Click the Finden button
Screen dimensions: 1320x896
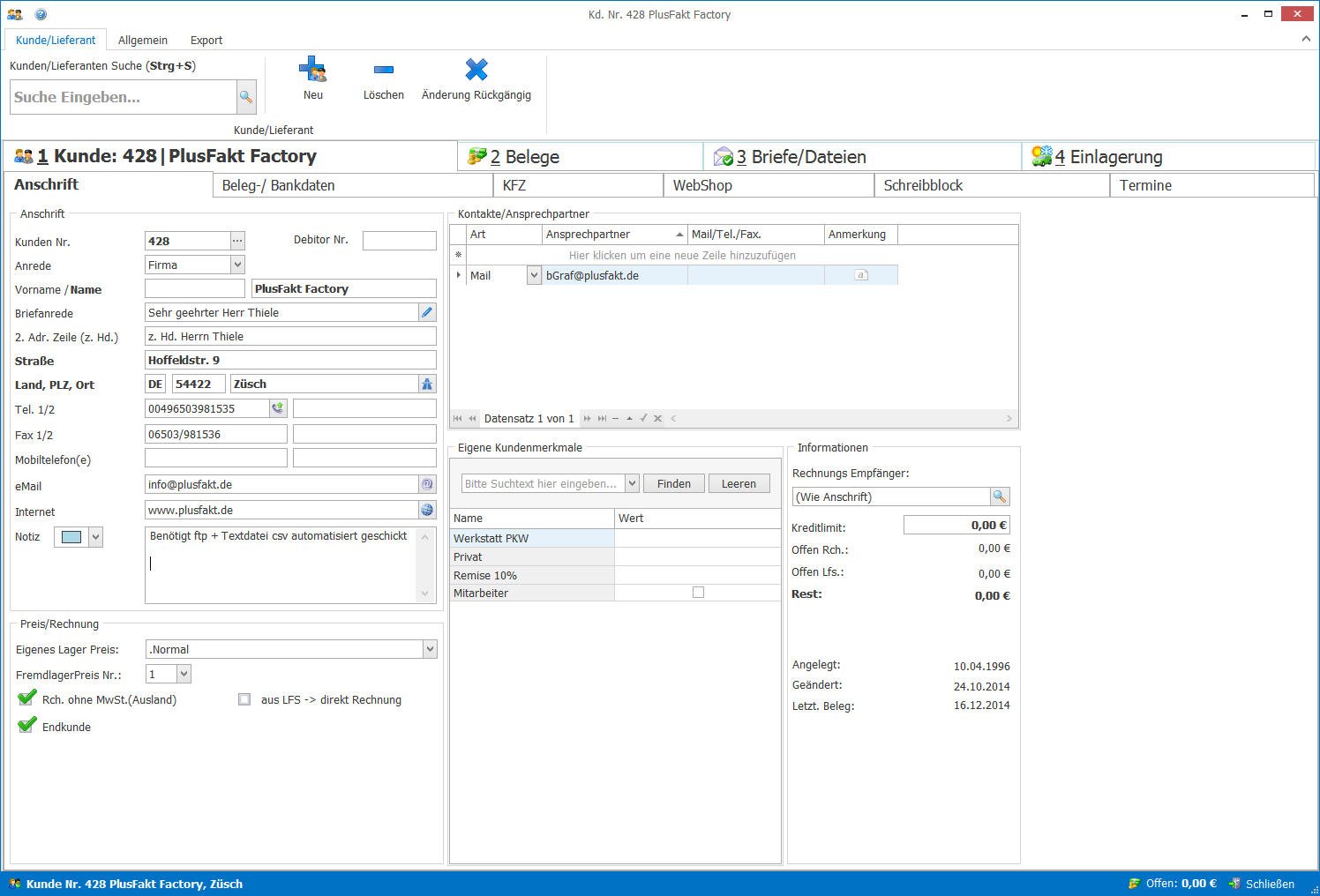(x=674, y=483)
